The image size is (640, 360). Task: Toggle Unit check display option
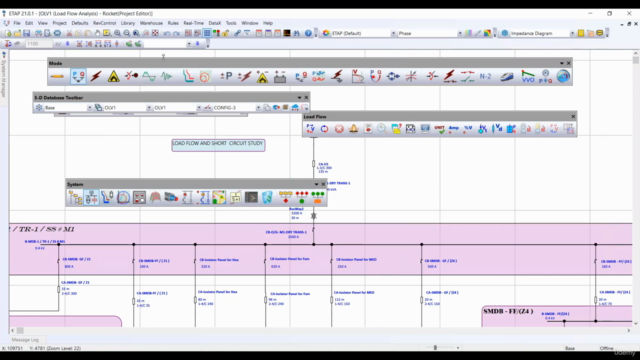[440, 129]
